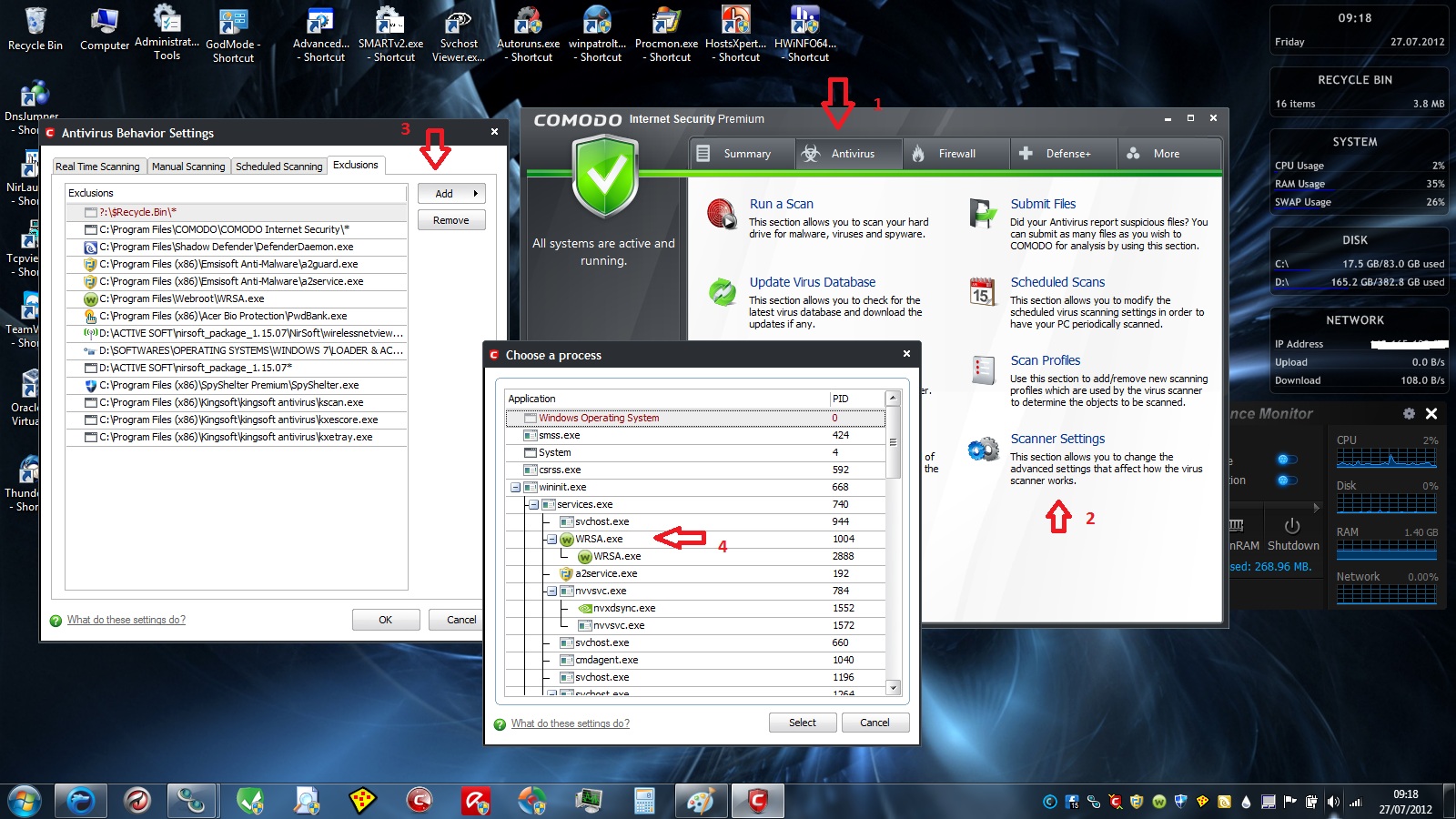Viewport: 1456px width, 819px height.
Task: Click the Paint palette icon in the taskbar
Action: coord(701,801)
